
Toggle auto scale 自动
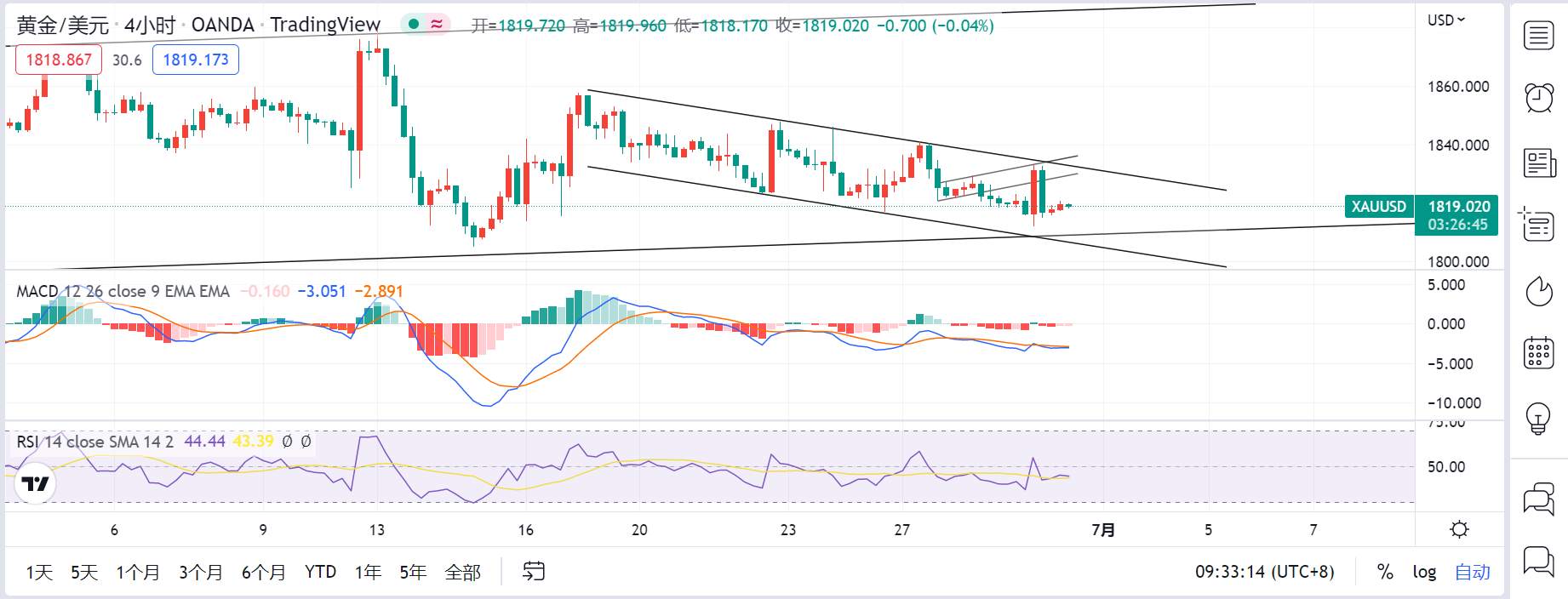[x=1473, y=572]
